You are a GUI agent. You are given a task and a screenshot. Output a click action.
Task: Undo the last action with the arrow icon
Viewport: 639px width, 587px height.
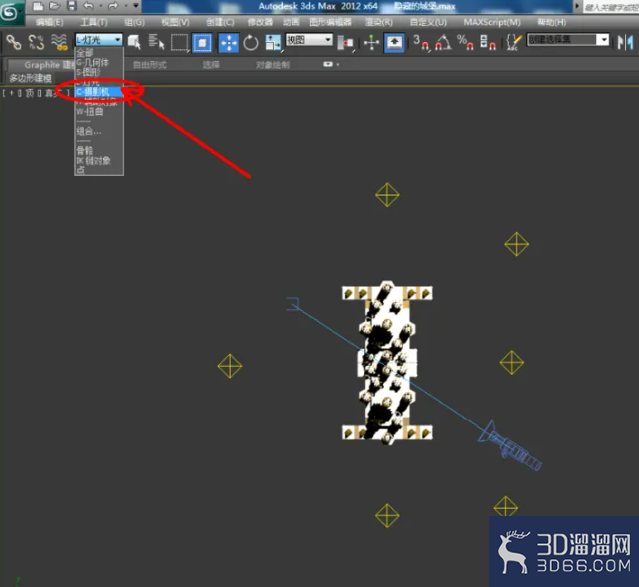pyautogui.click(x=88, y=6)
